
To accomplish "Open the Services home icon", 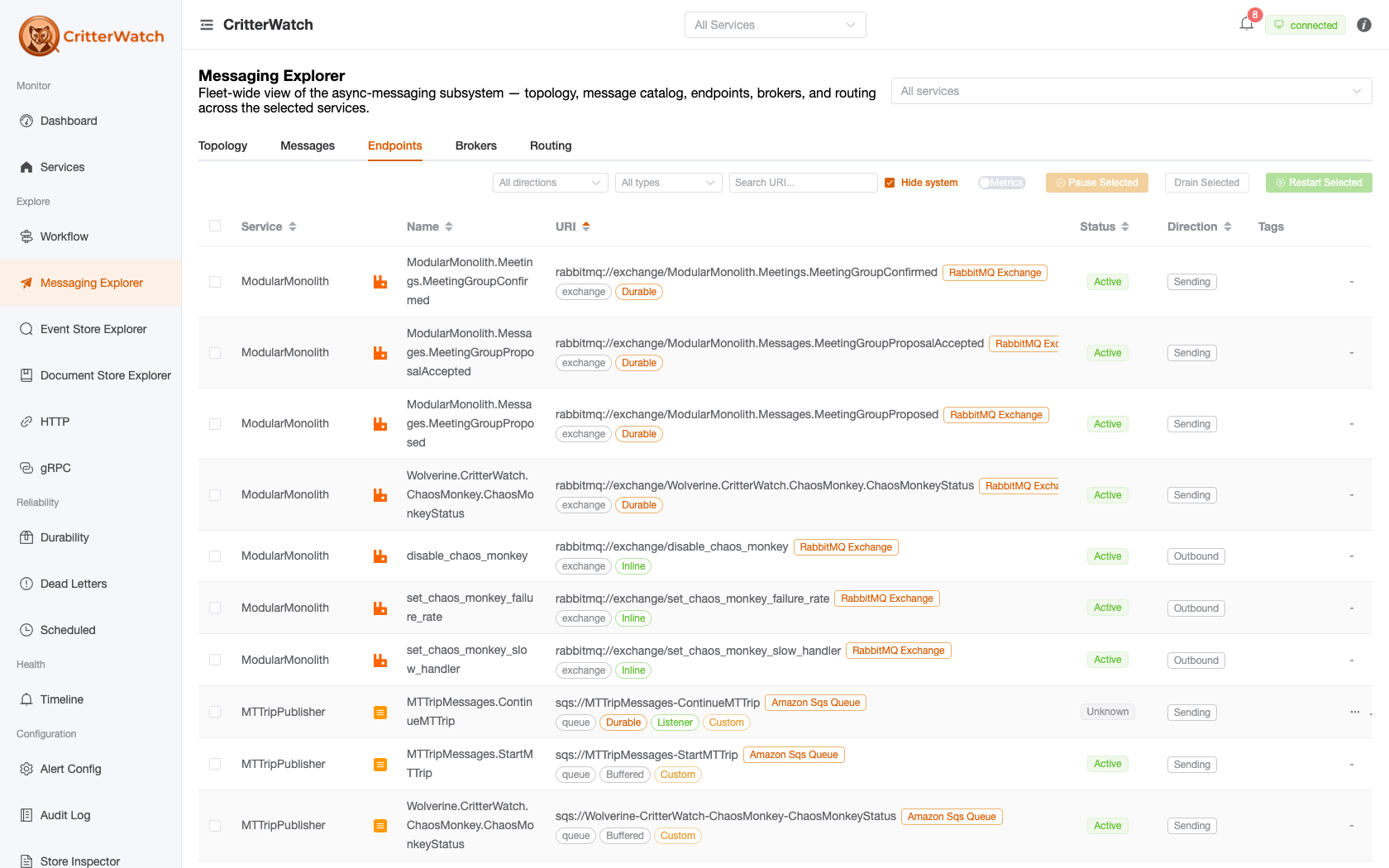I will click(x=26, y=167).
